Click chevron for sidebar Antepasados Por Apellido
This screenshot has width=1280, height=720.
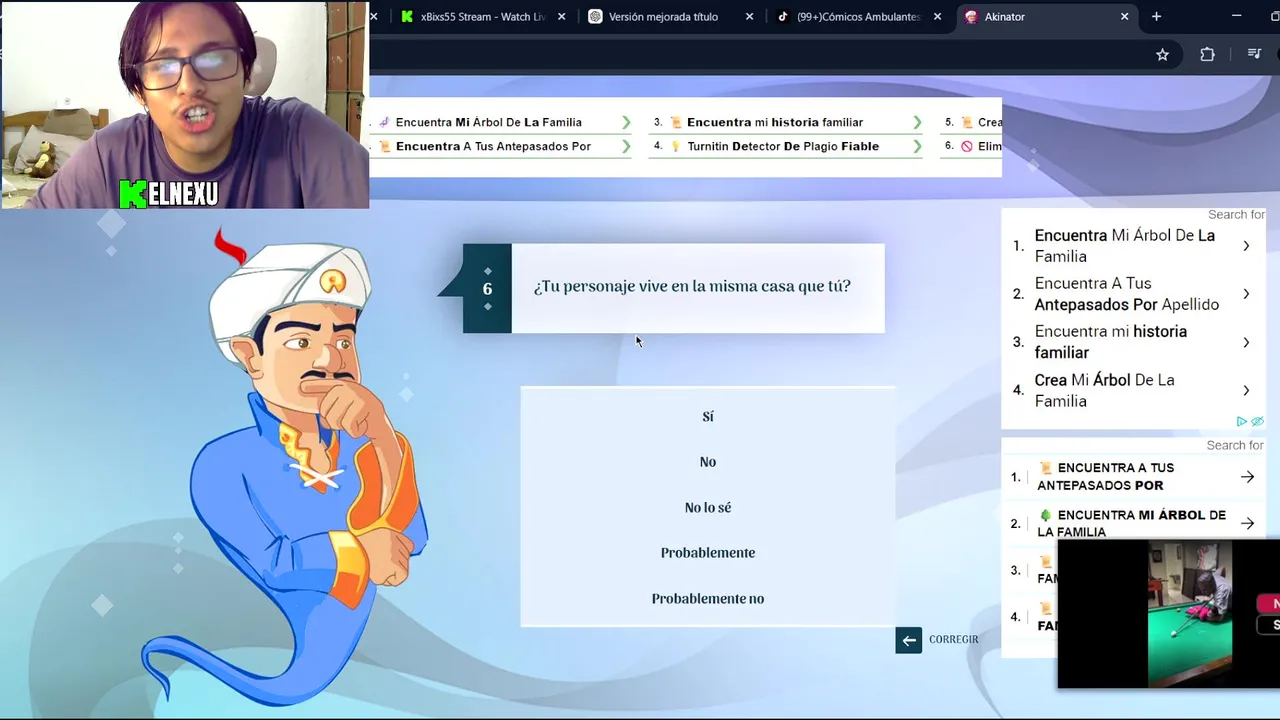click(x=1246, y=294)
